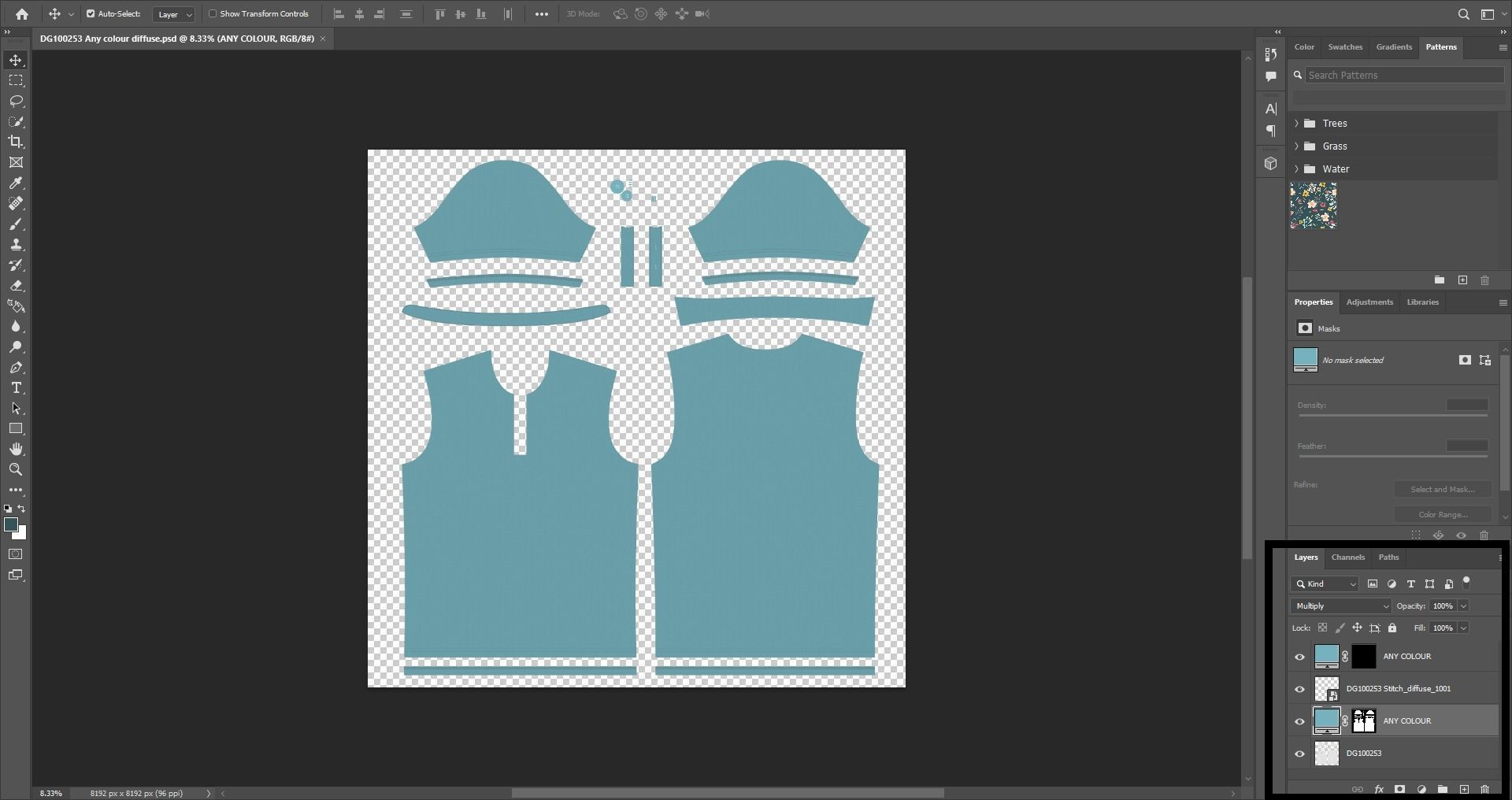Select the Blur tool
Screen dimensions: 1512x800
point(16,326)
